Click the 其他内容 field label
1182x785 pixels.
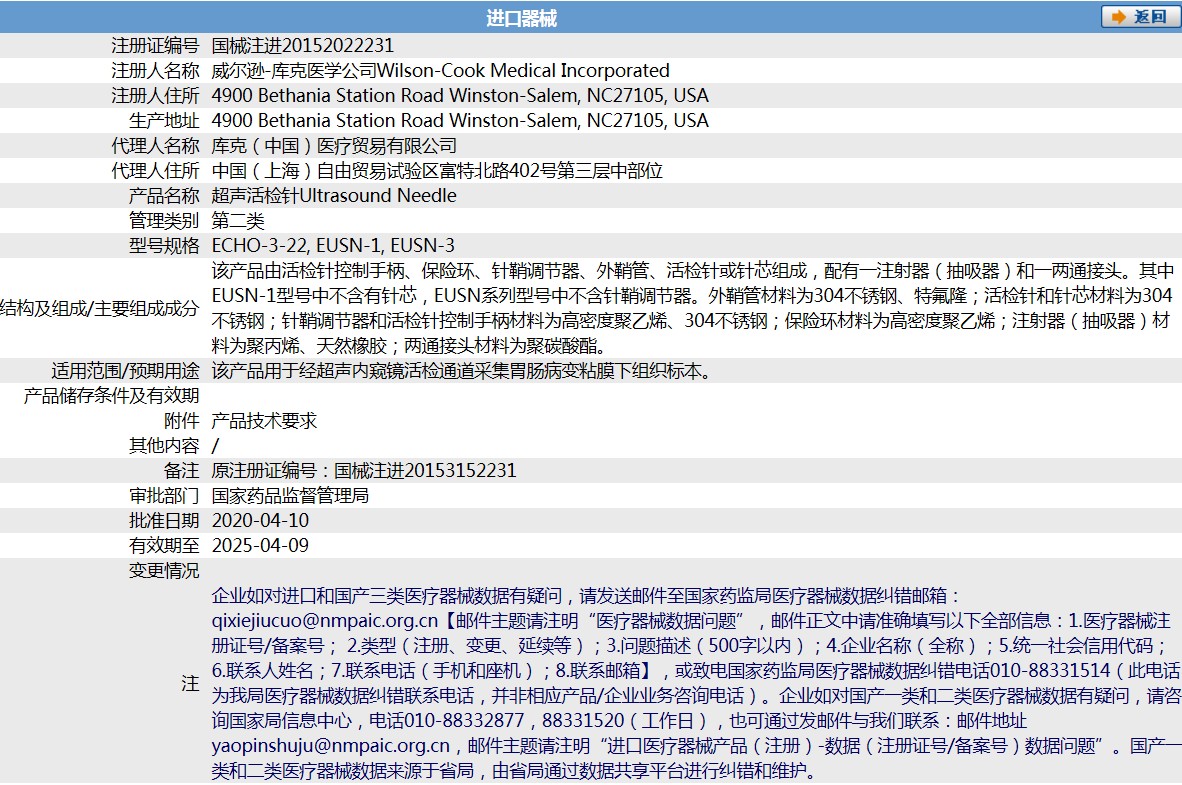(x=164, y=446)
